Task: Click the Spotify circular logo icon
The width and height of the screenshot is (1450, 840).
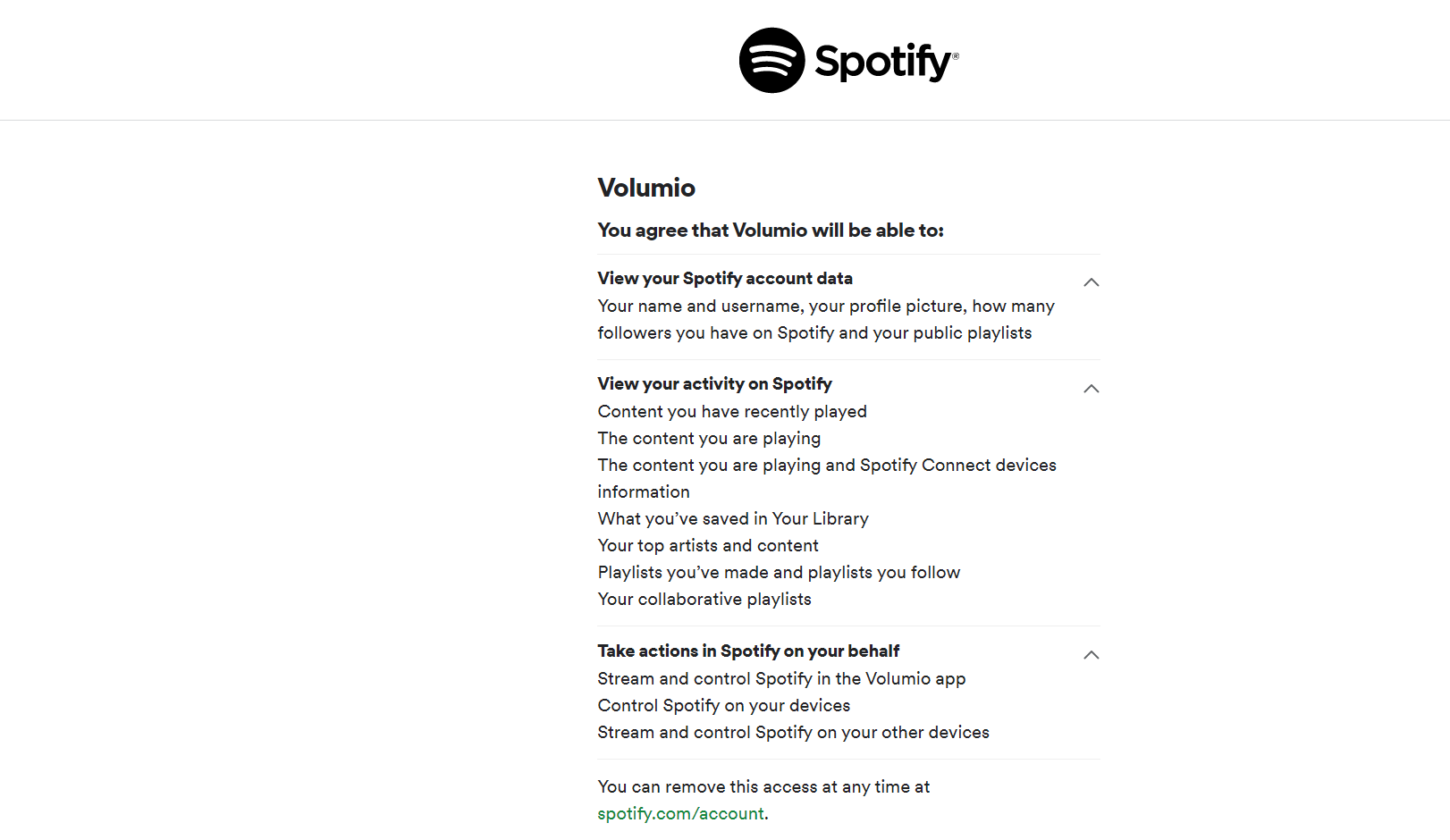Action: 771,60
